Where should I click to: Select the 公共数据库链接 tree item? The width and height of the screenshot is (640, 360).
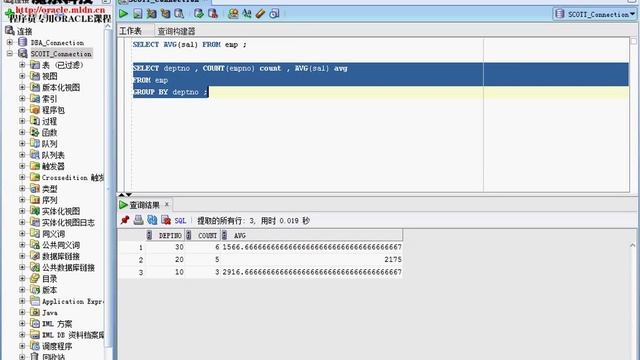tap(68, 268)
